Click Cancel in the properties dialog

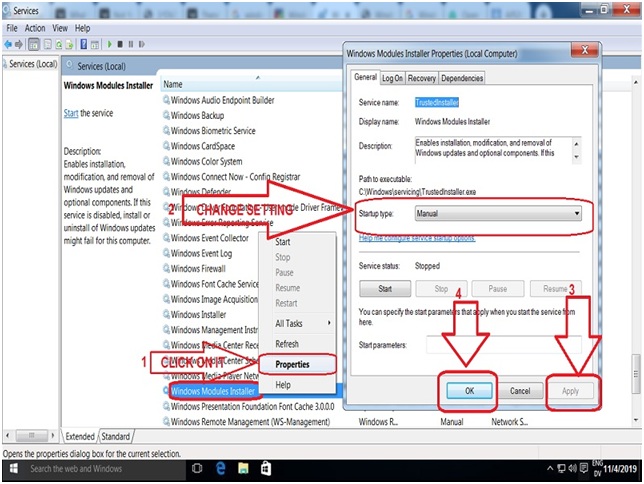point(520,391)
